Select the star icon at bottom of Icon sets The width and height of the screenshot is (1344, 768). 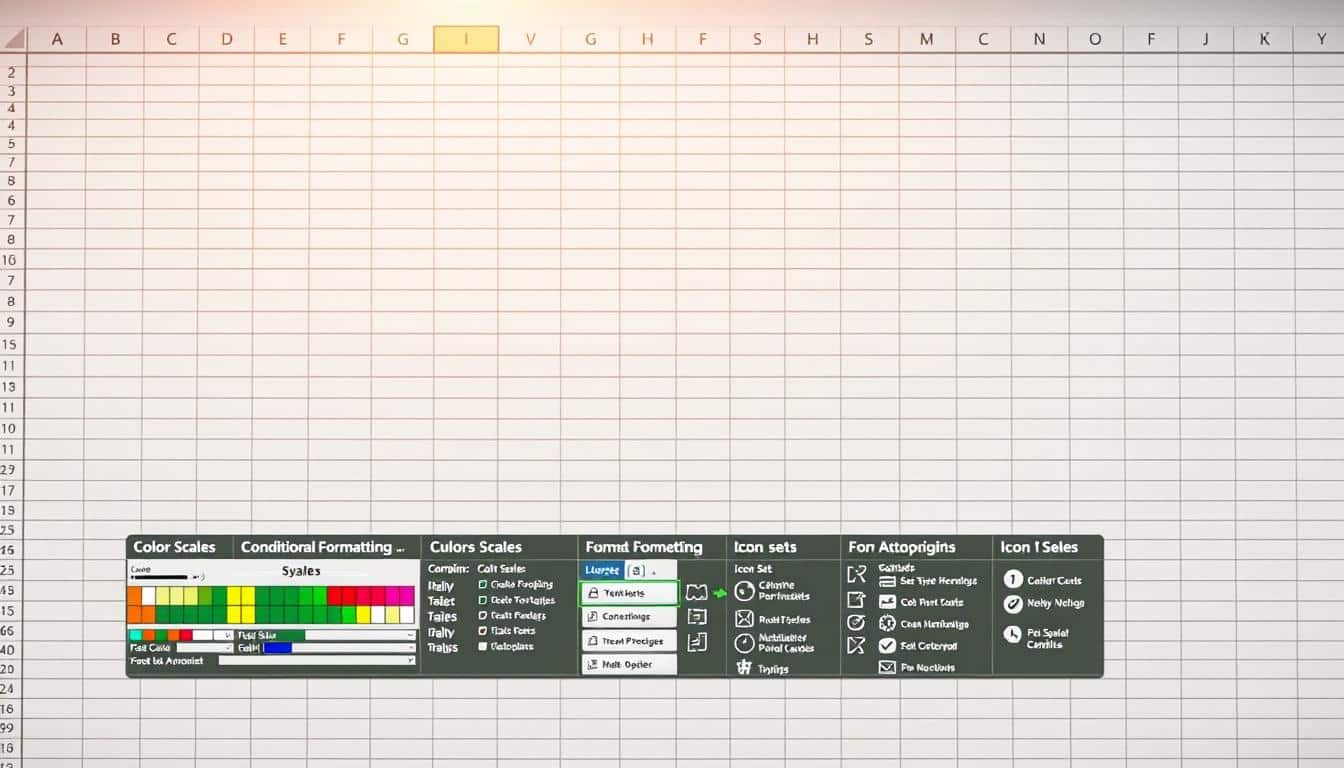745,667
